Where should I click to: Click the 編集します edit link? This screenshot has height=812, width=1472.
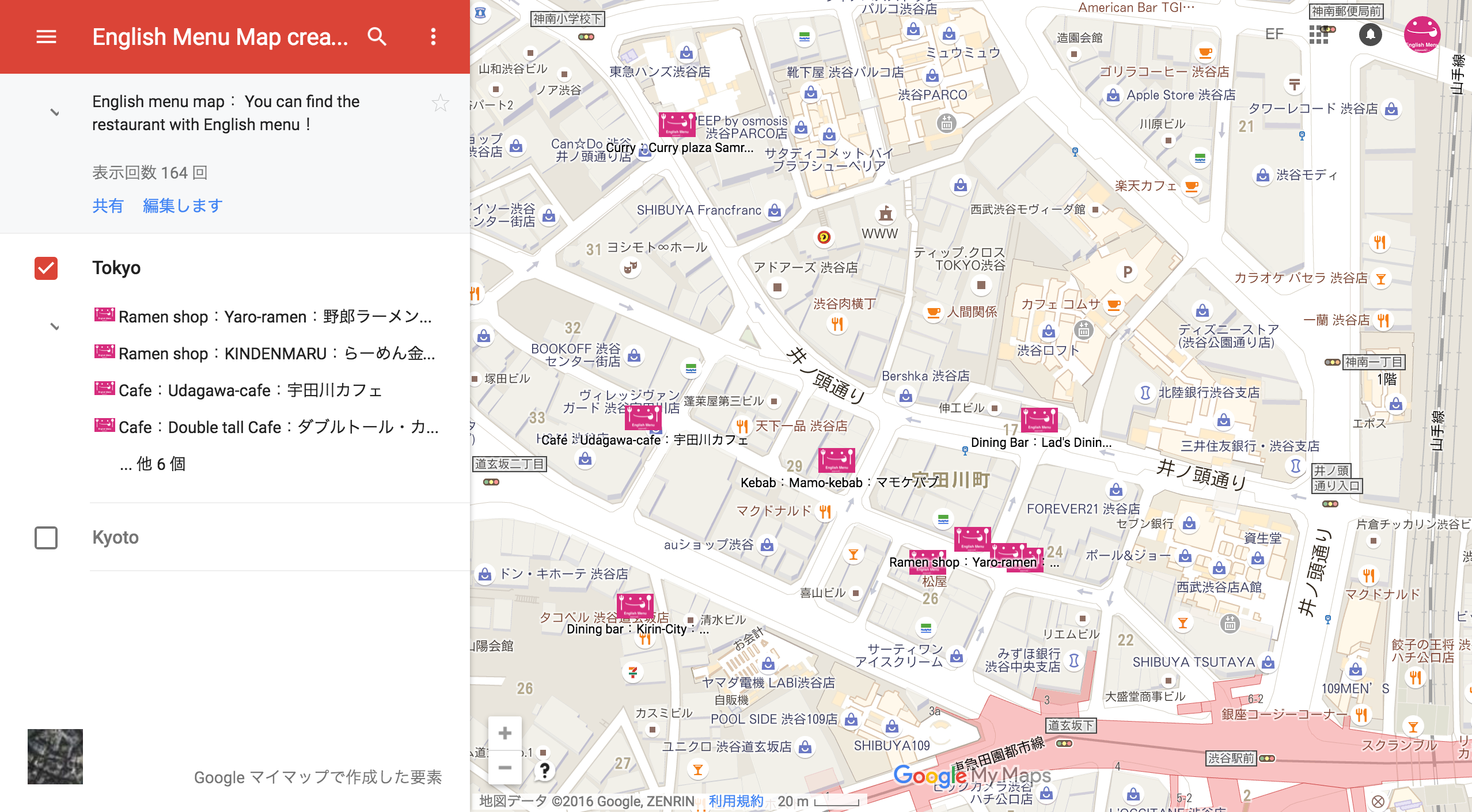click(x=183, y=206)
